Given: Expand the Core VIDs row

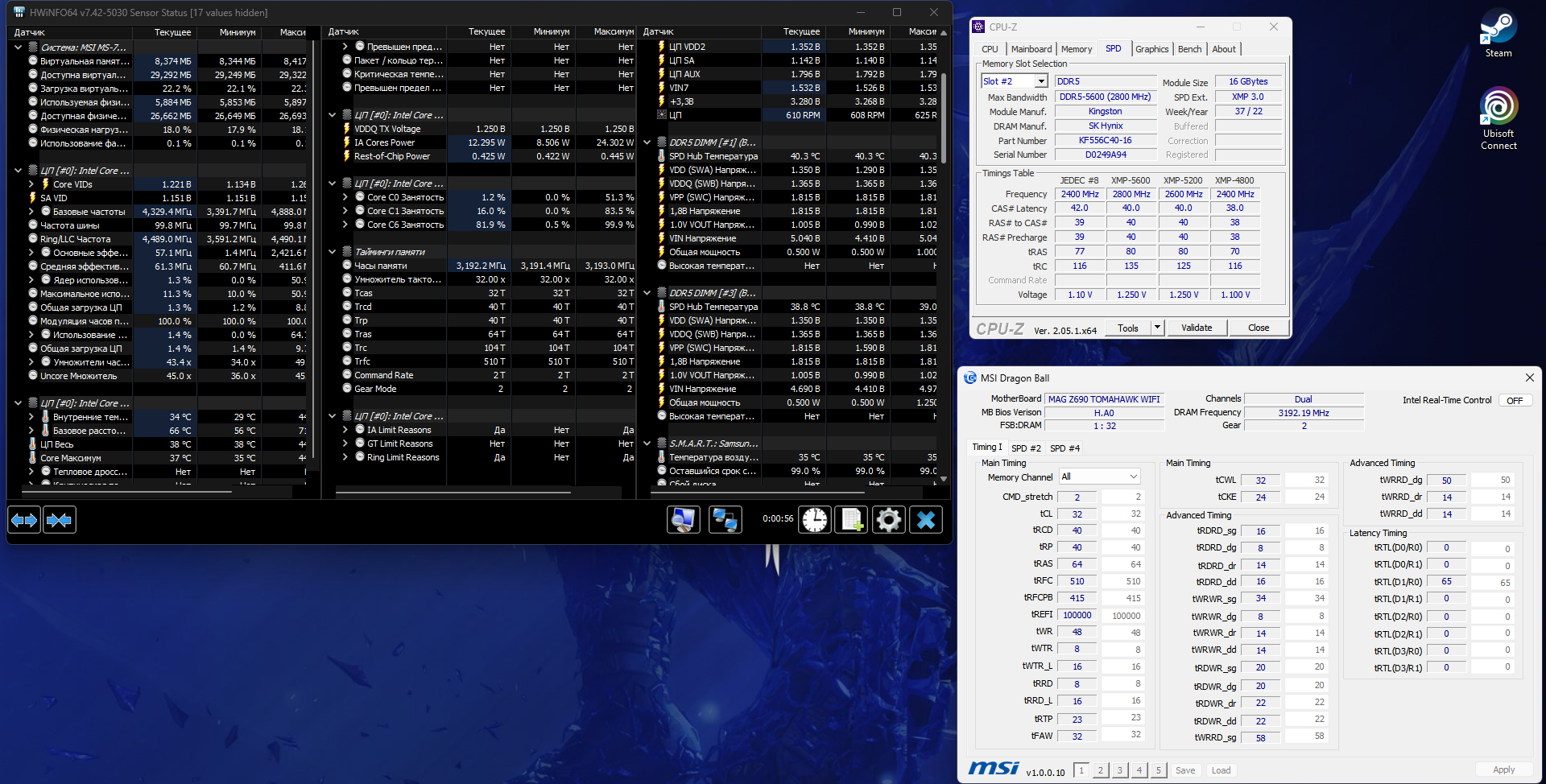Looking at the screenshot, I should click(31, 184).
